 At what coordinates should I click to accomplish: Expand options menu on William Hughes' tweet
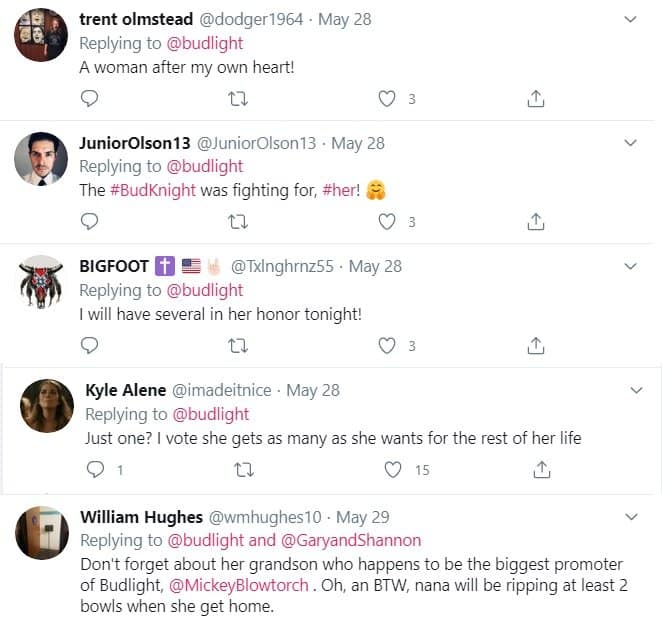630,517
